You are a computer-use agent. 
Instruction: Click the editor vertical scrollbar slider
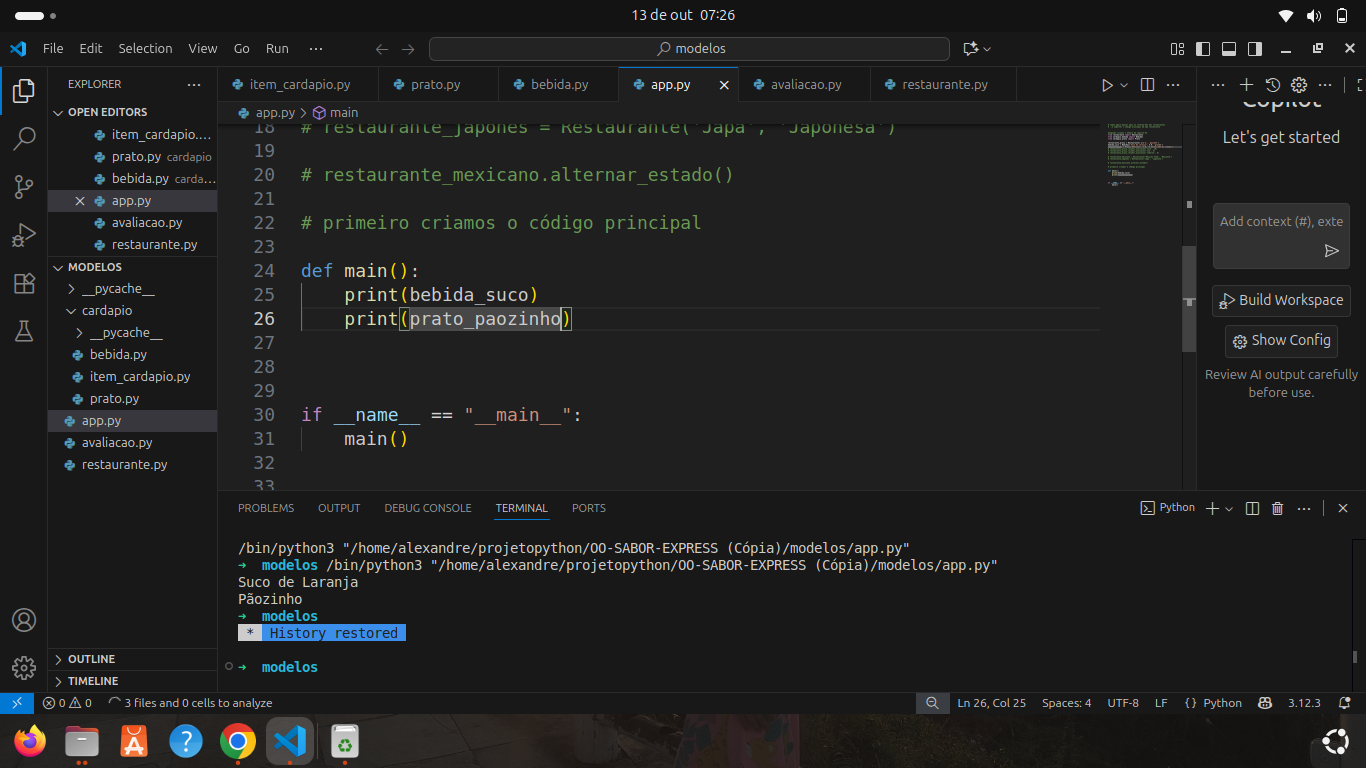click(x=1189, y=300)
